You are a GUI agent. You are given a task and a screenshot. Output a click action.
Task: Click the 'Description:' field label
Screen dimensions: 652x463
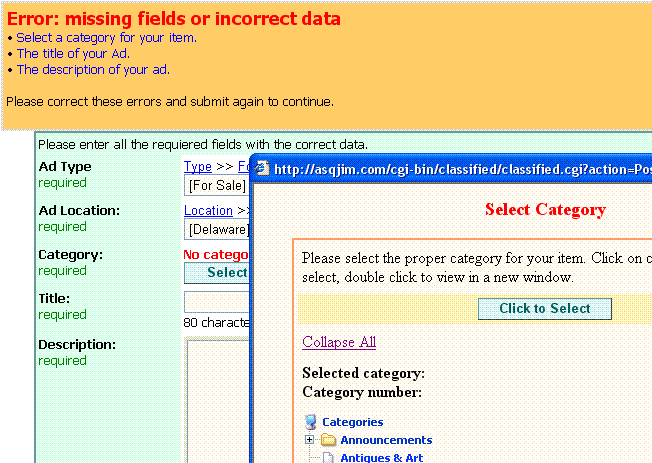tap(77, 345)
